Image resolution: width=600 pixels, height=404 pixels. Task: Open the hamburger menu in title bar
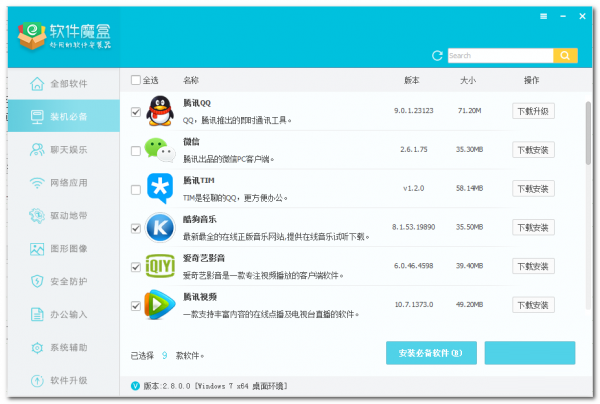(544, 17)
